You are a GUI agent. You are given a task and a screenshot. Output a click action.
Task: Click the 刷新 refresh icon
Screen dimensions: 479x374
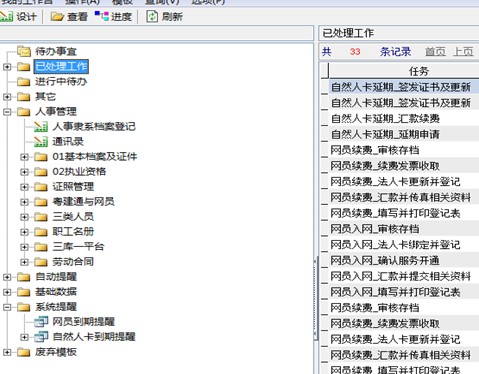click(x=152, y=16)
